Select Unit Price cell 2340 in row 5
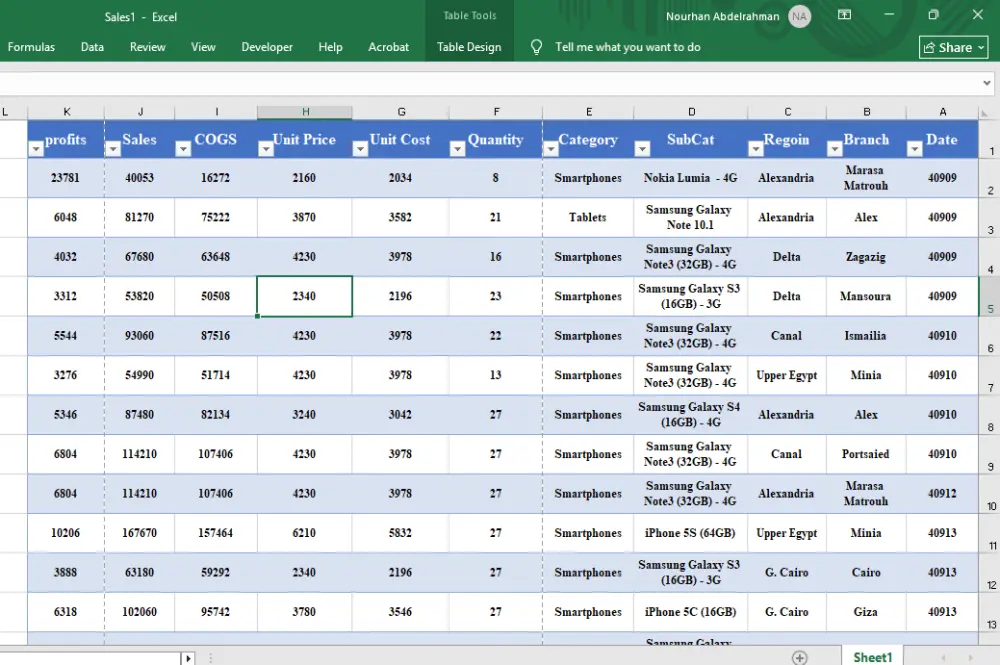Viewport: 1000px width, 665px height. 305,296
